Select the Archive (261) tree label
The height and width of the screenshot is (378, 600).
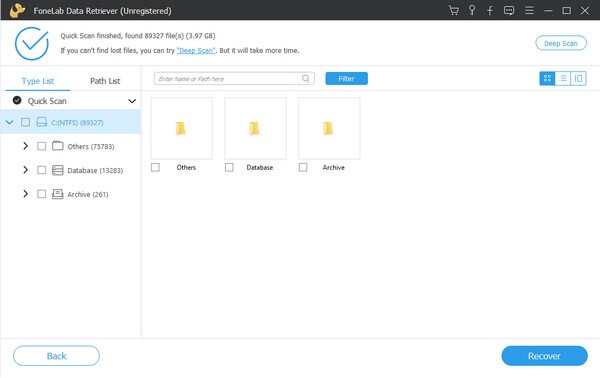pos(88,194)
